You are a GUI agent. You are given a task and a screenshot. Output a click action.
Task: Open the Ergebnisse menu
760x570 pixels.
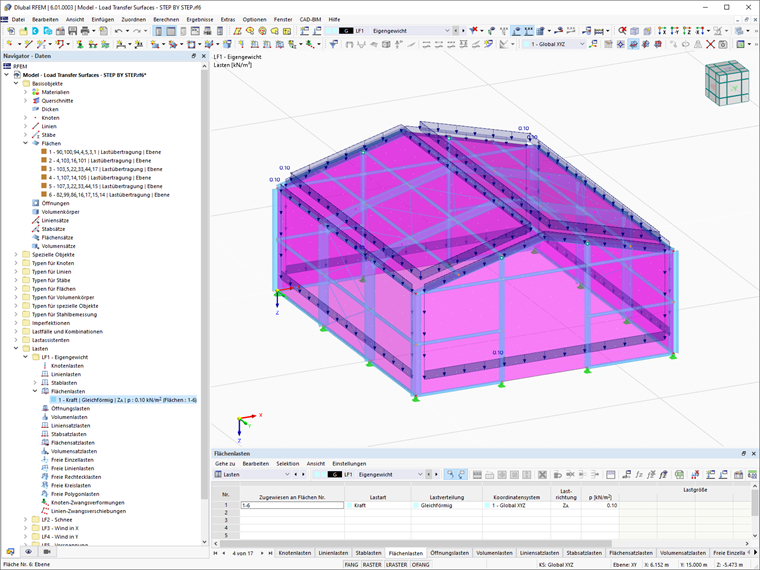click(200, 19)
